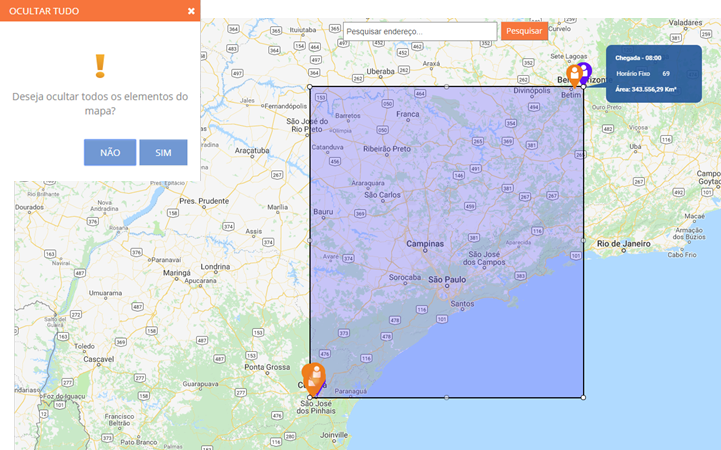Click the Guarapuava map label
The width and height of the screenshot is (721, 450).
200,384
